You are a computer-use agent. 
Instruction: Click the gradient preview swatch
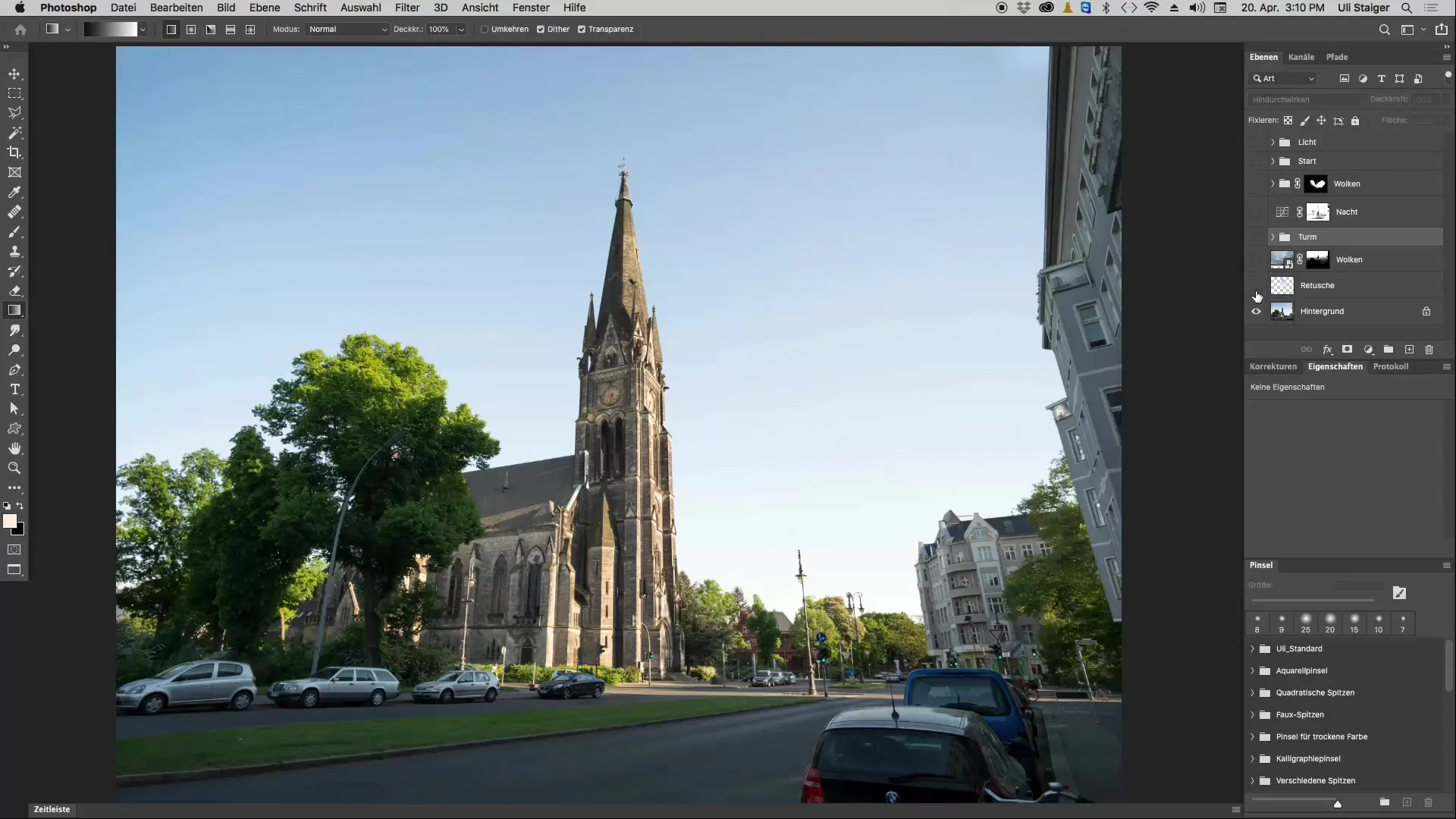(110, 29)
